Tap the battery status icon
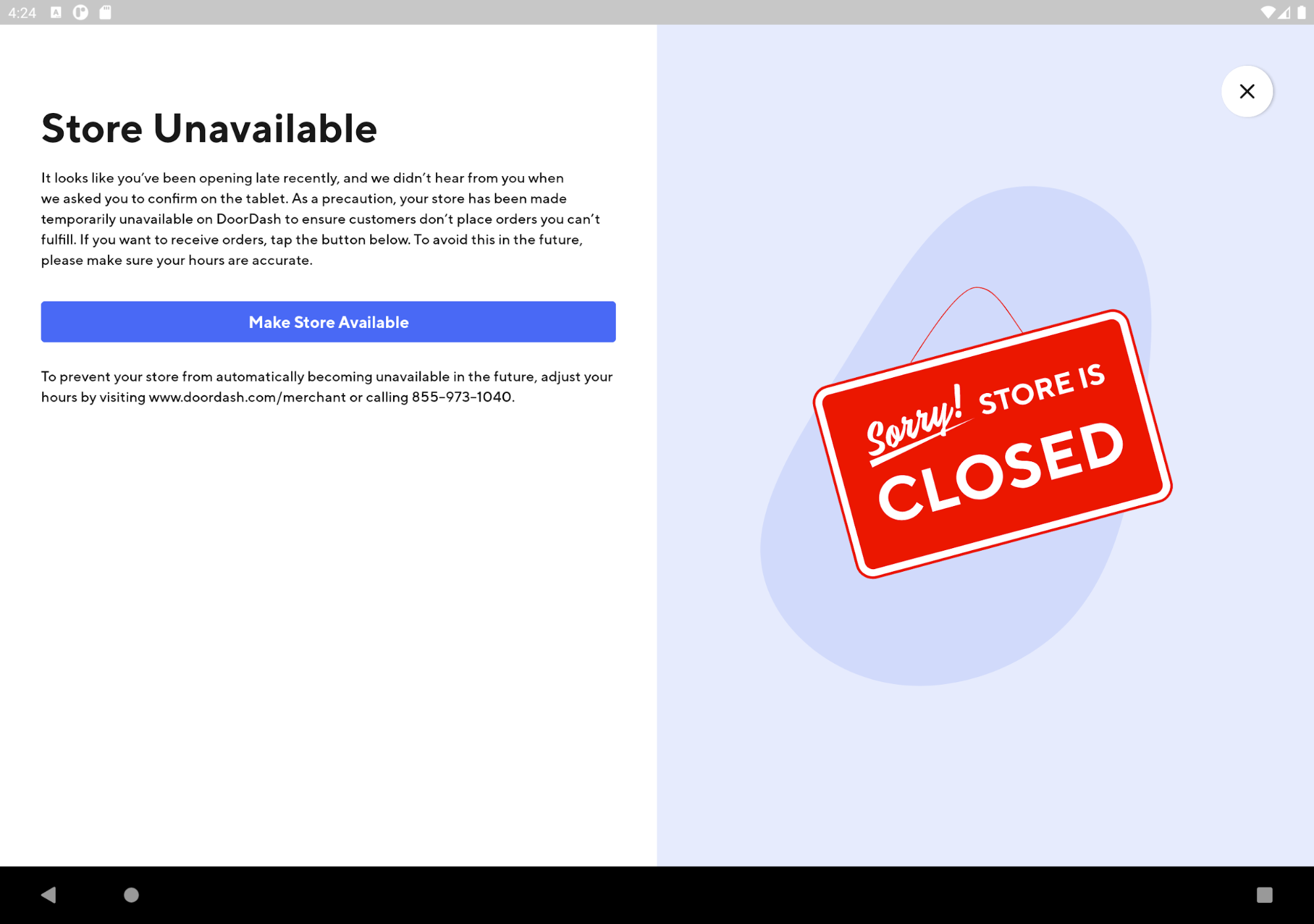Screen dimensions: 1314x924 point(1302,12)
